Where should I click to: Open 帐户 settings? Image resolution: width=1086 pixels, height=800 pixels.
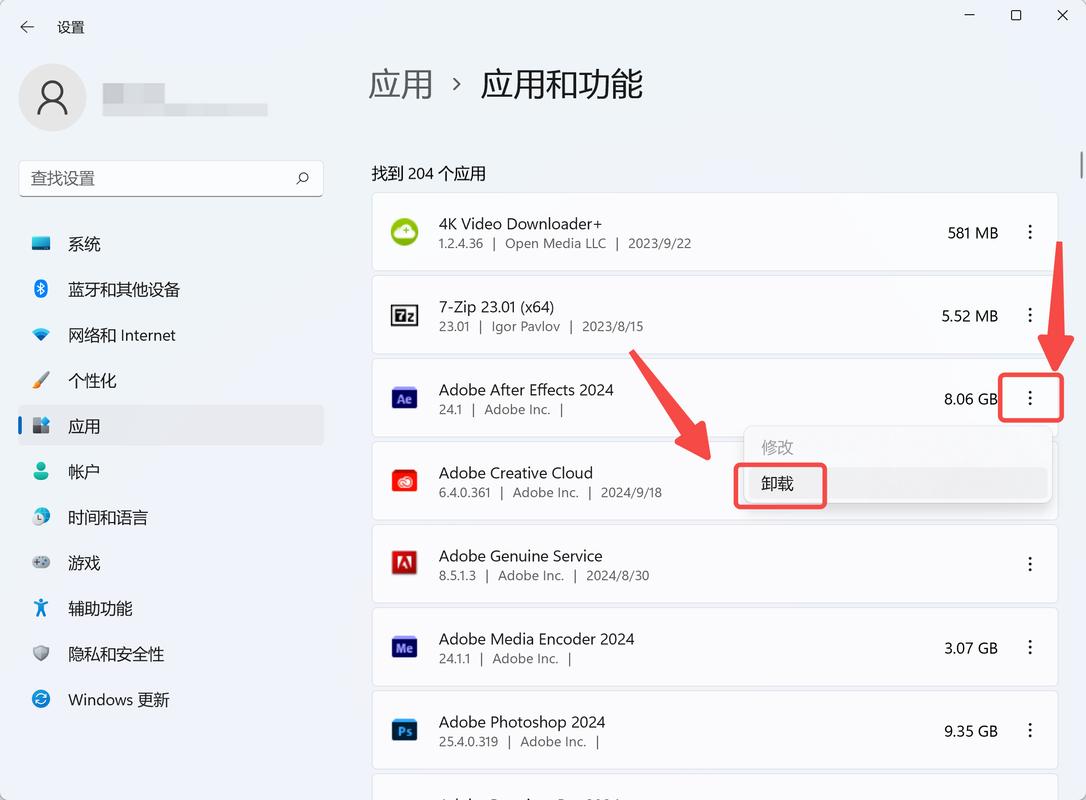tap(171, 472)
